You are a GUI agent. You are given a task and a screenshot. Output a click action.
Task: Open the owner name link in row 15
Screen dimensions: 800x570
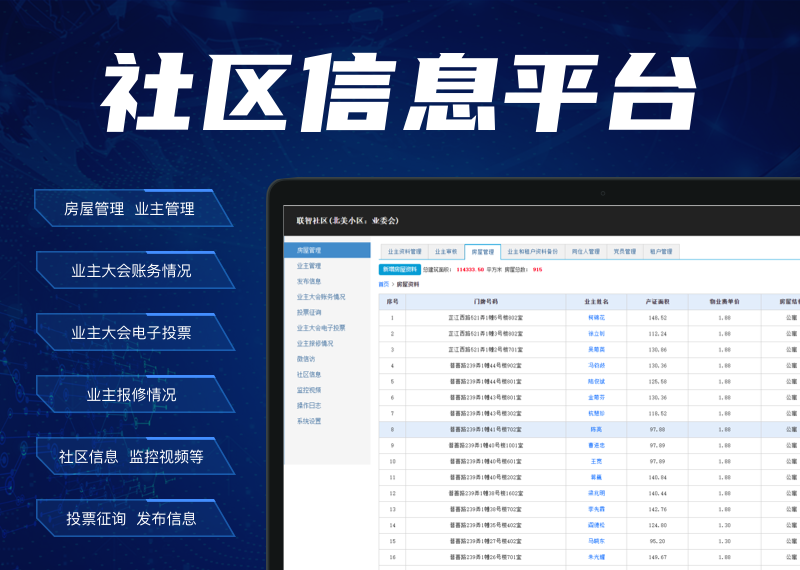tap(596, 541)
